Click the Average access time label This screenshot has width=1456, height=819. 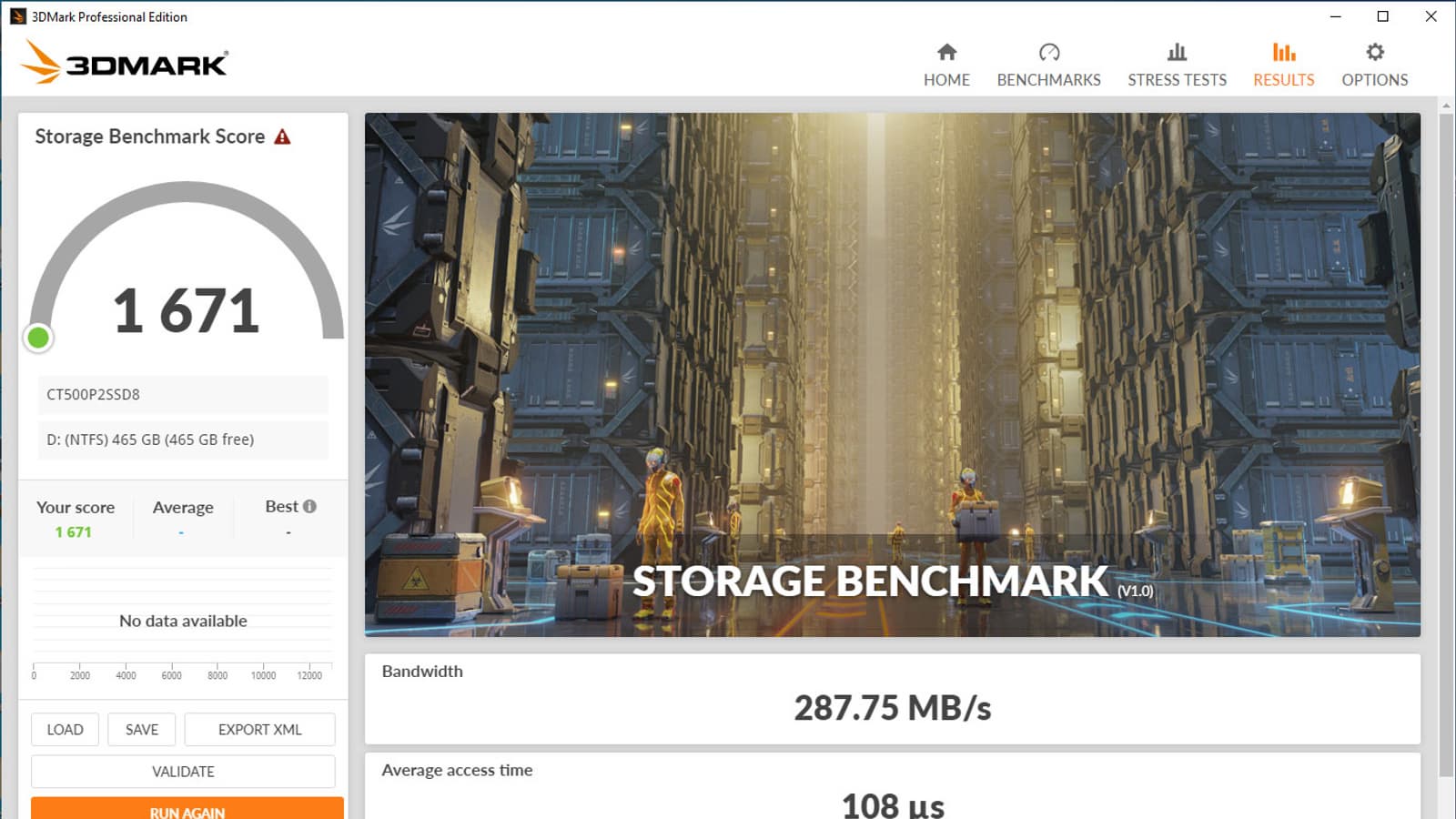[457, 770]
